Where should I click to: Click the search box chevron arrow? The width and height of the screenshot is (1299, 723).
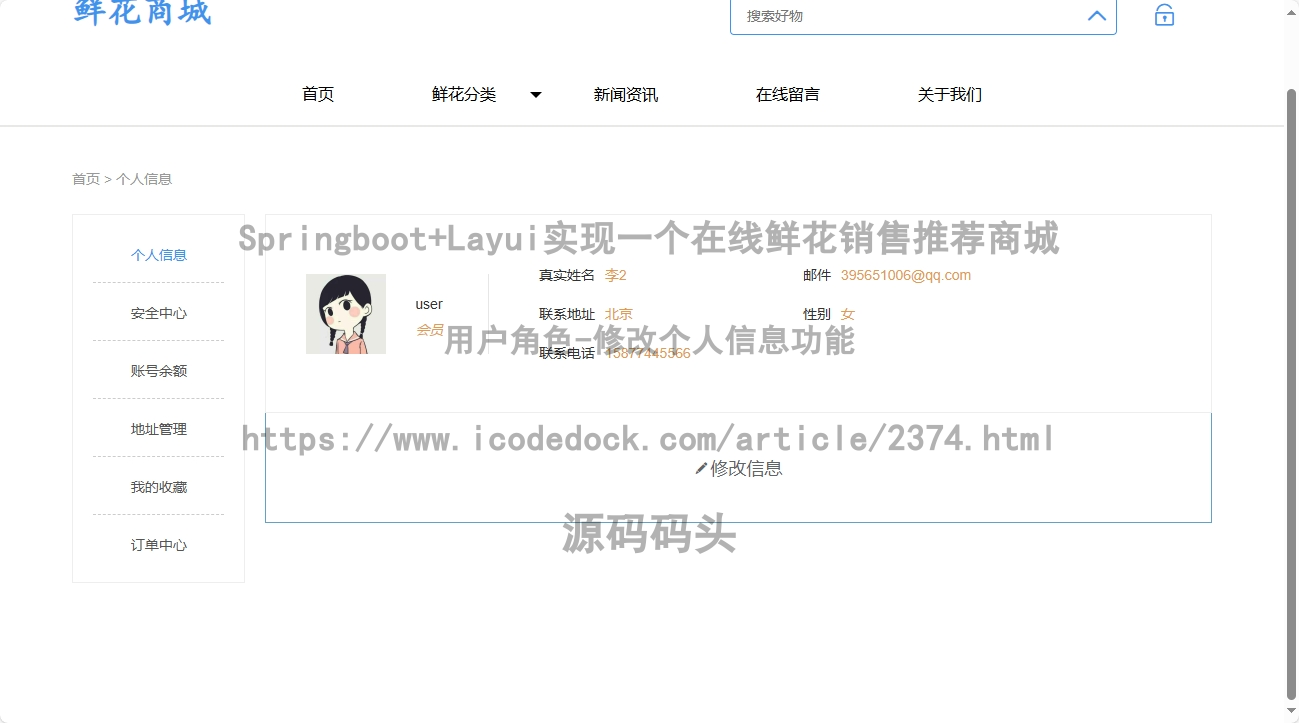coord(1096,16)
